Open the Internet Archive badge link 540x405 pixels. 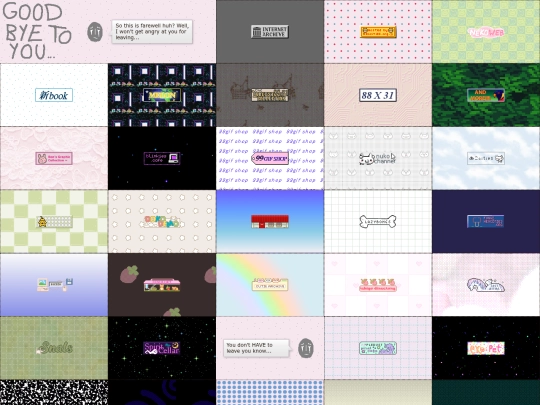point(270,32)
